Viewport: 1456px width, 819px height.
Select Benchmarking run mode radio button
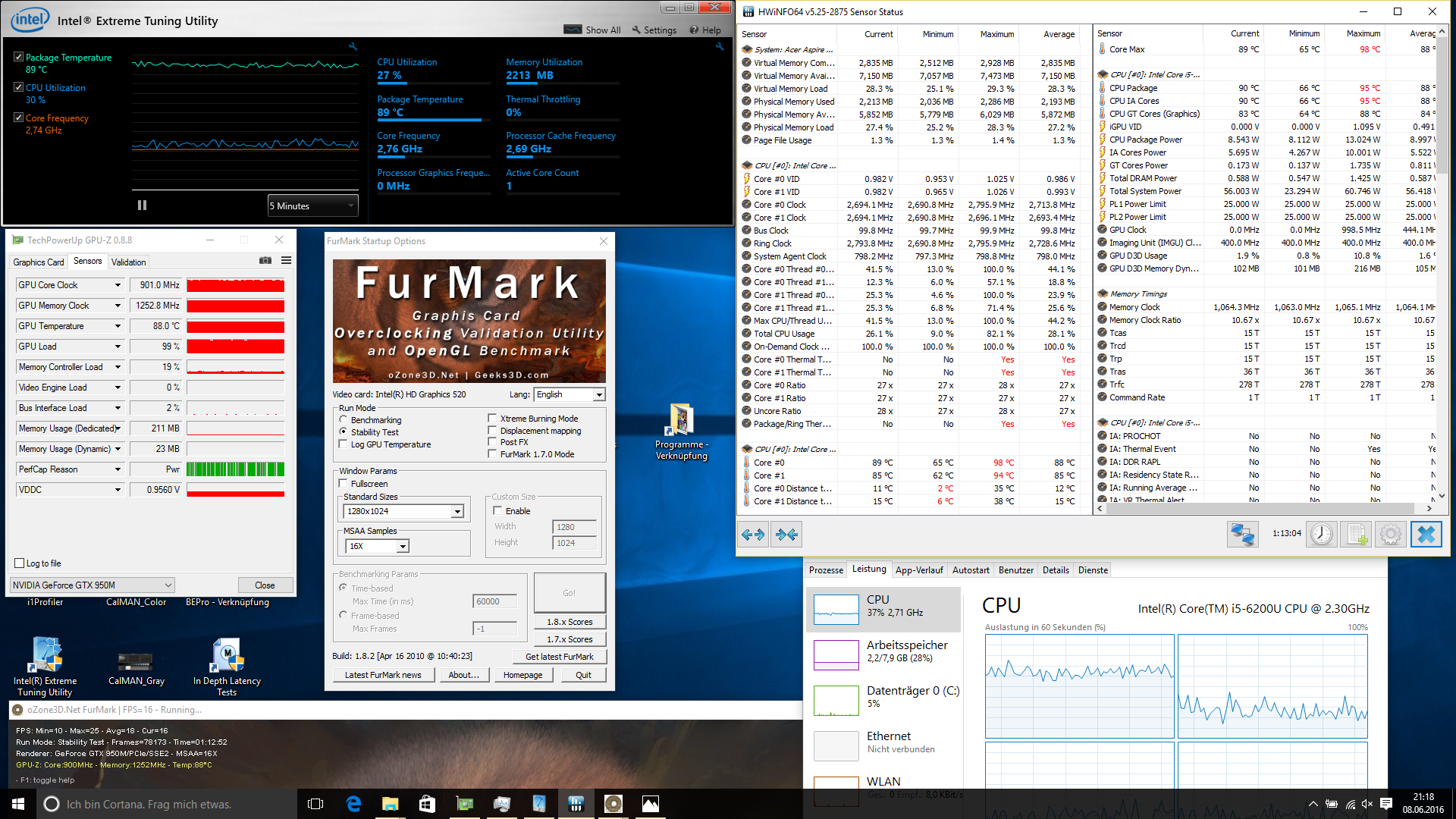pyautogui.click(x=344, y=419)
